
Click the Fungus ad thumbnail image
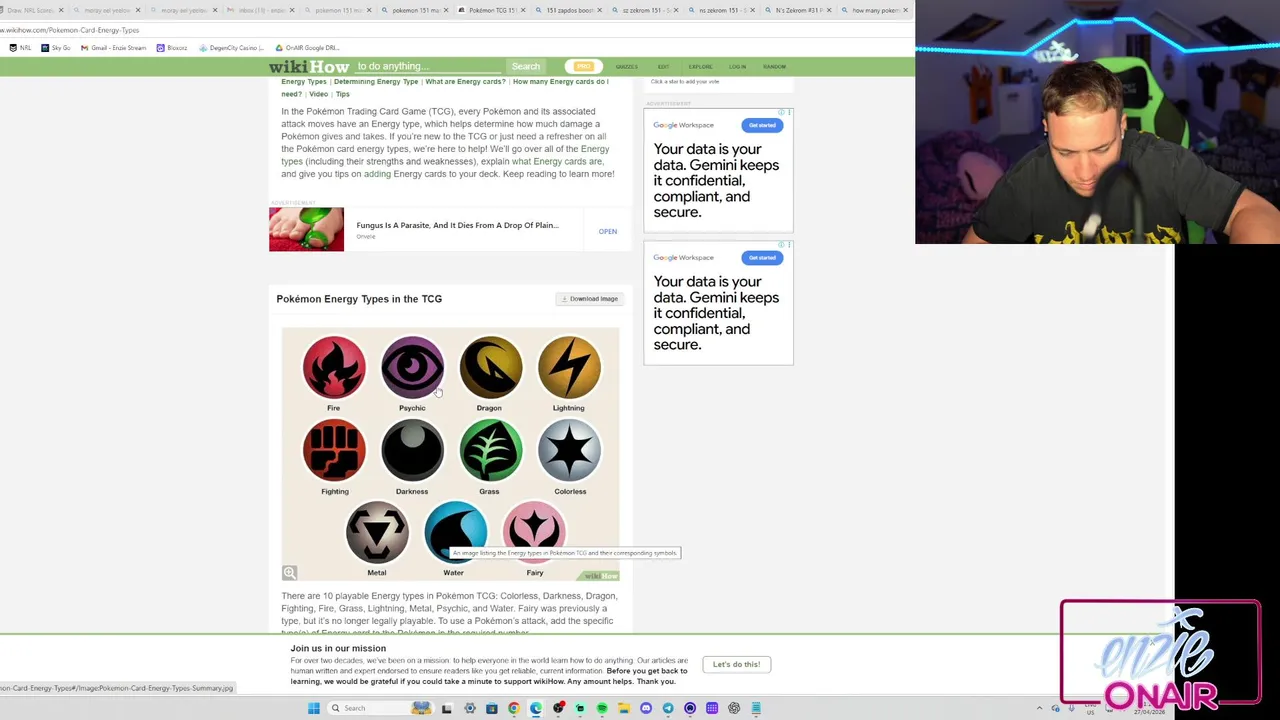[x=306, y=229]
